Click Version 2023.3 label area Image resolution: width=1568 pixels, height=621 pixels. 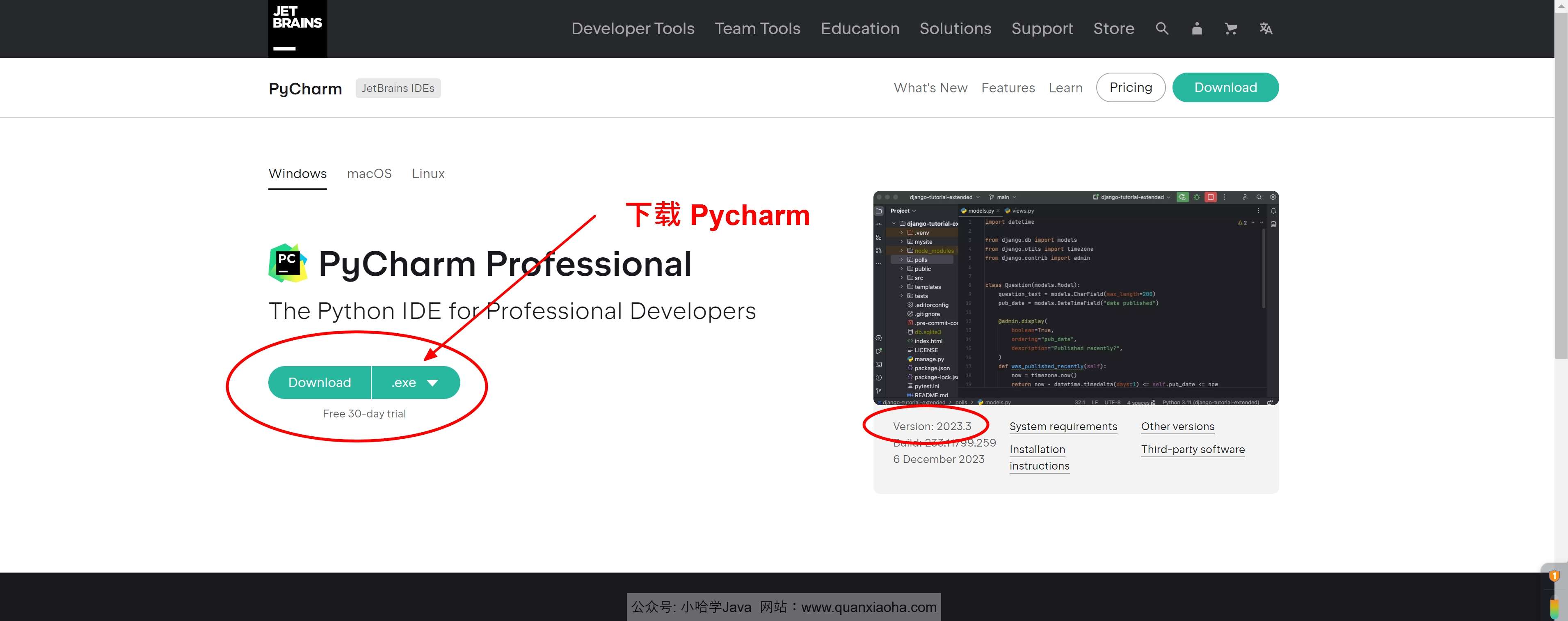click(x=931, y=425)
